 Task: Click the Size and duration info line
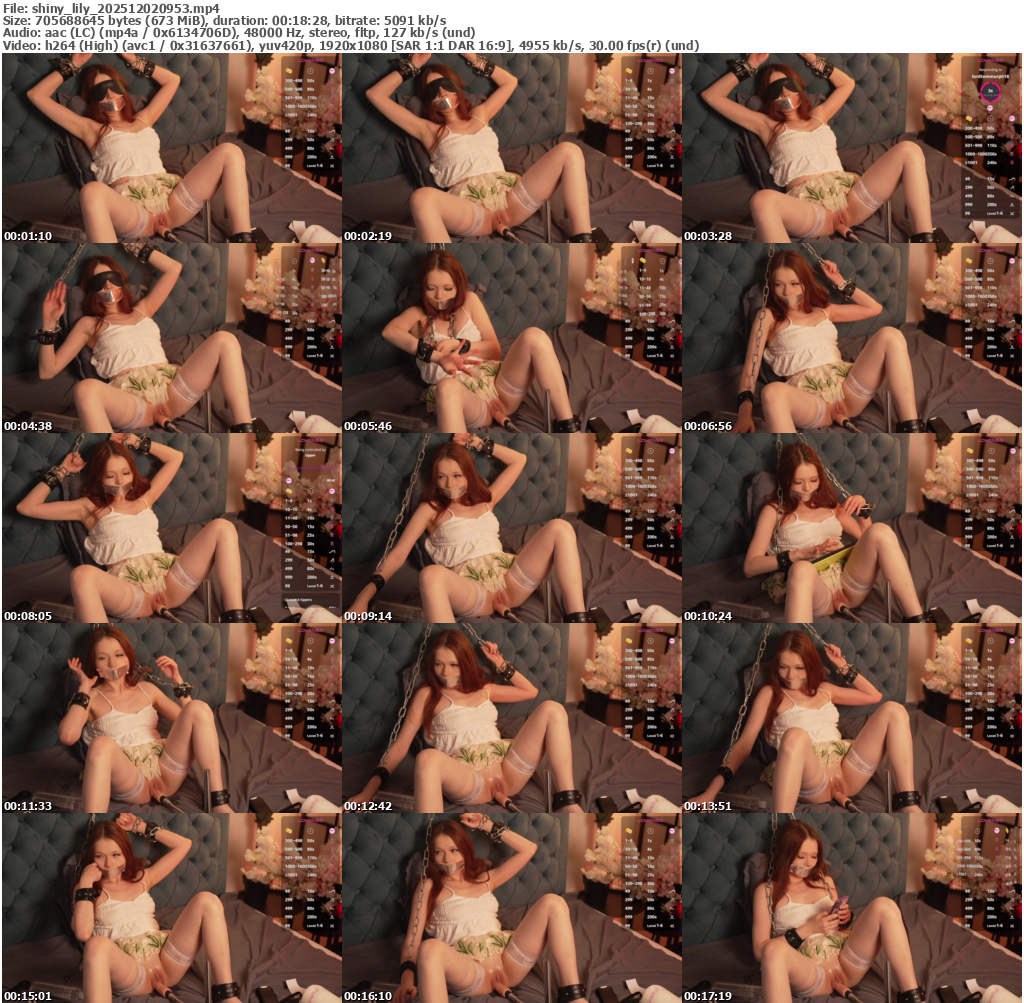pos(225,21)
